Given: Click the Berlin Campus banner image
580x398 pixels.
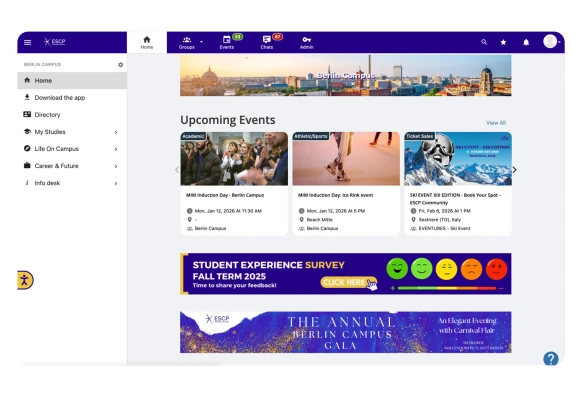Looking at the screenshot, I should [x=346, y=75].
